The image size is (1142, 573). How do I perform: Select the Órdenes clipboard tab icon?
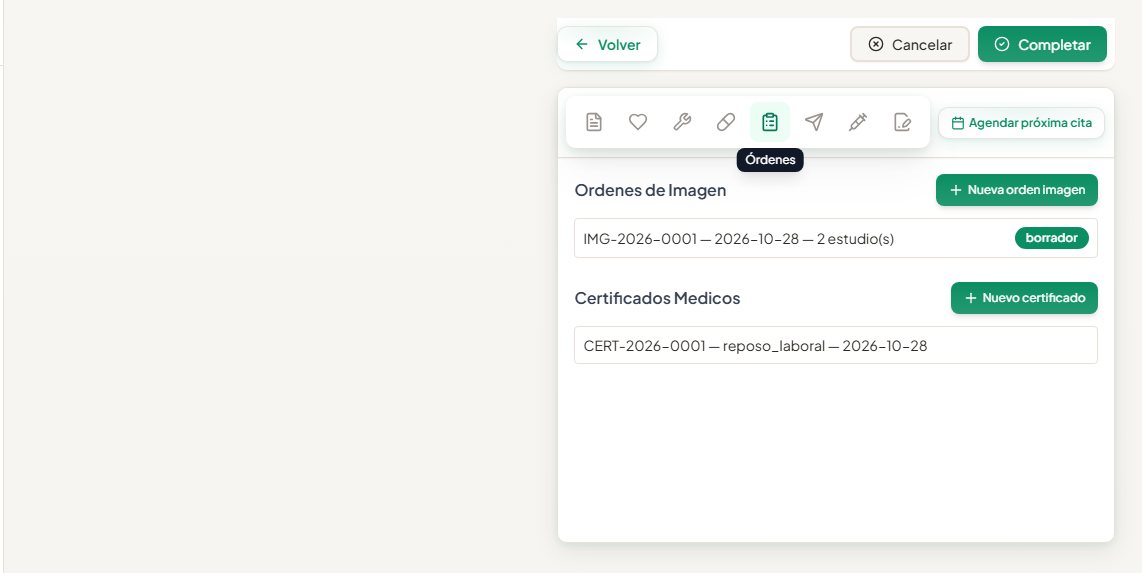(x=770, y=122)
